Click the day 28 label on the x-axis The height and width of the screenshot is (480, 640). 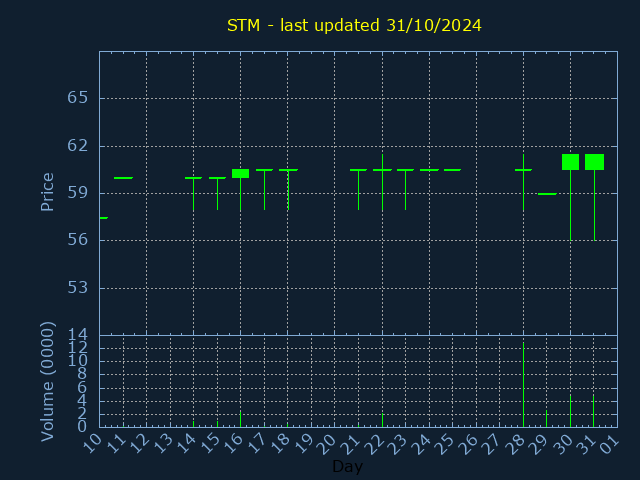tap(518, 443)
